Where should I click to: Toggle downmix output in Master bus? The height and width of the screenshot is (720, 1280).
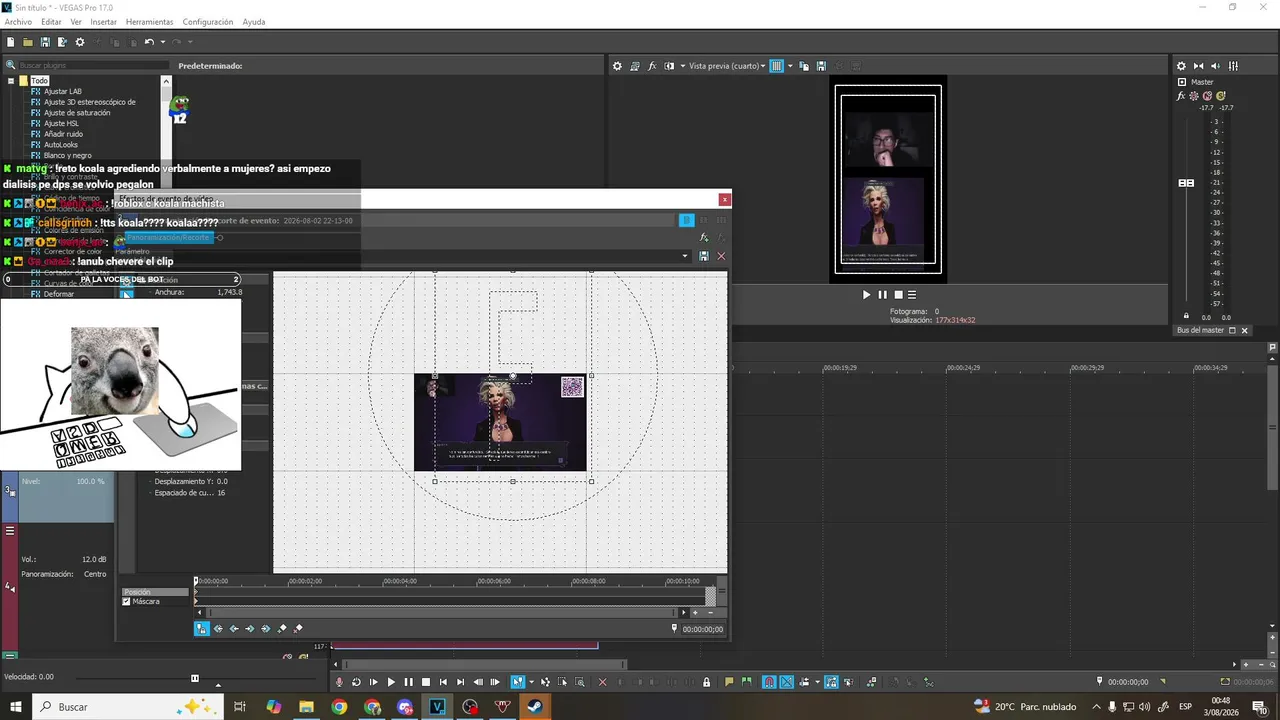[x=1199, y=66]
